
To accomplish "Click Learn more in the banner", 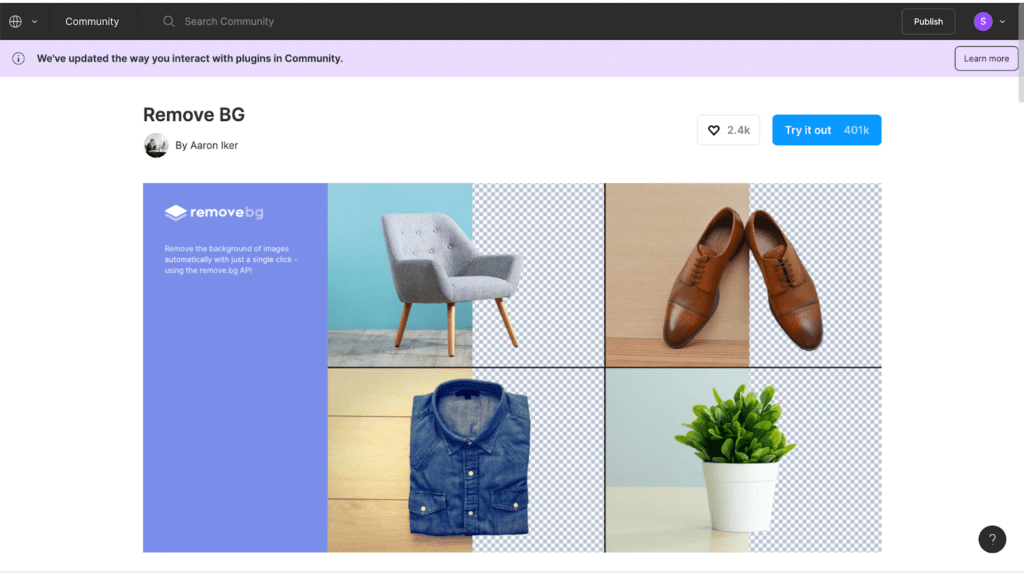I will click(x=986, y=58).
